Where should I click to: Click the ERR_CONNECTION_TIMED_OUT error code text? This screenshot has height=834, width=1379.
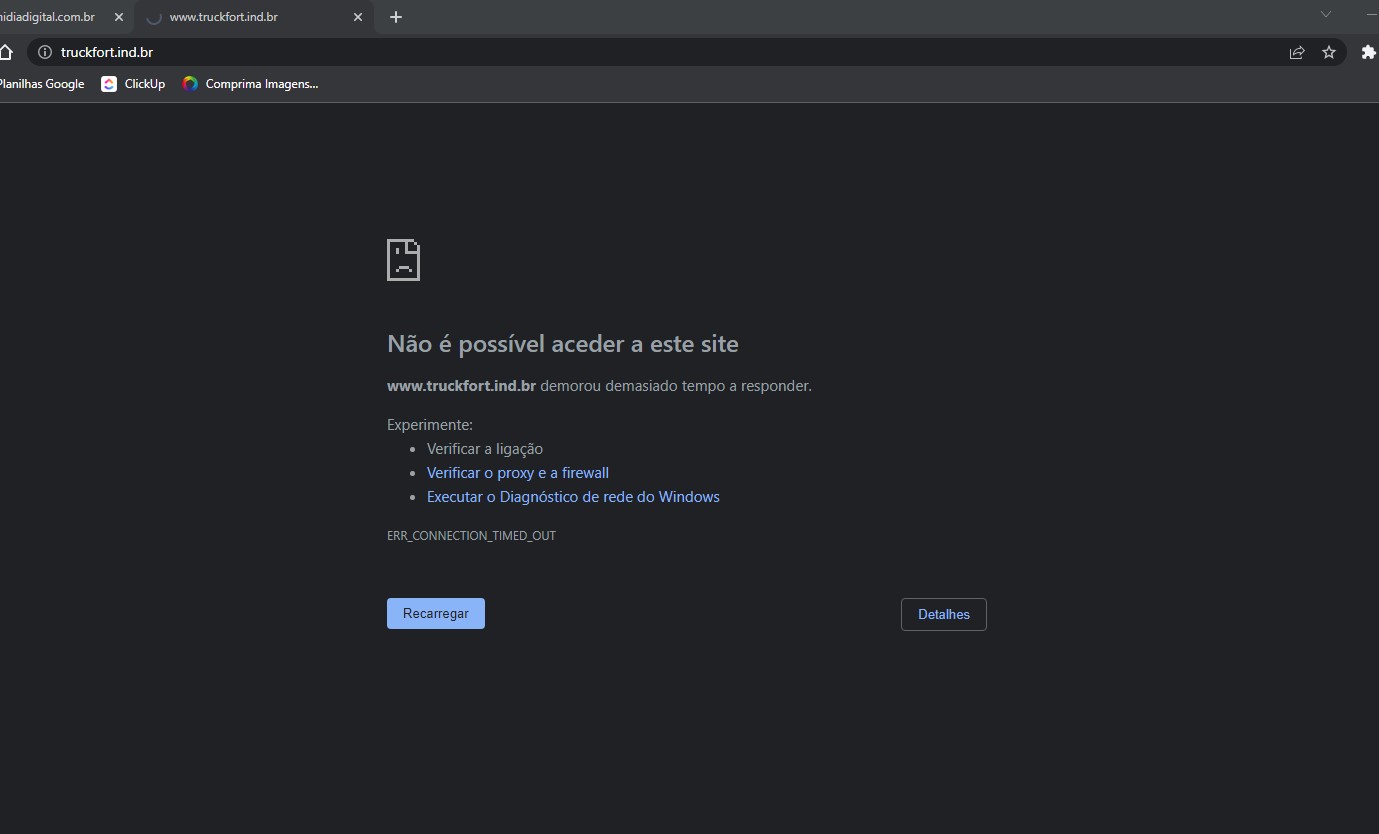471,536
